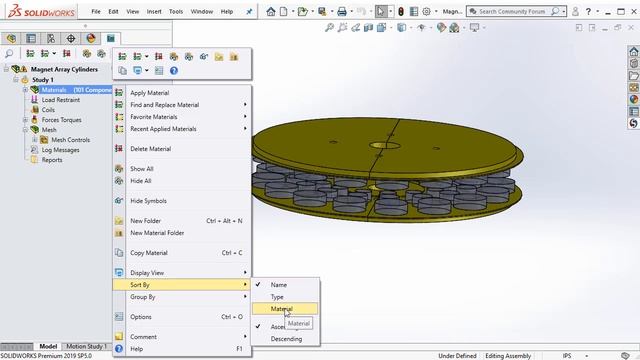
Task: Activate the Select cursor tool
Action: pyautogui.click(x=380, y=11)
